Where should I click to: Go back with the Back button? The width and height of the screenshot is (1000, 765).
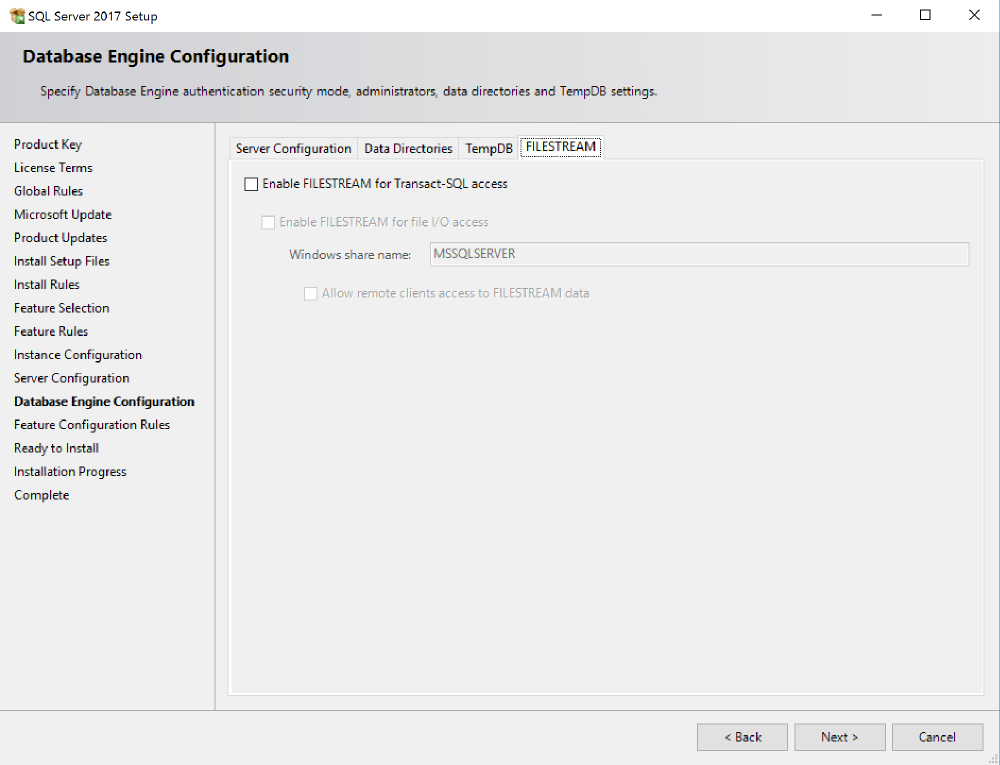click(x=742, y=737)
